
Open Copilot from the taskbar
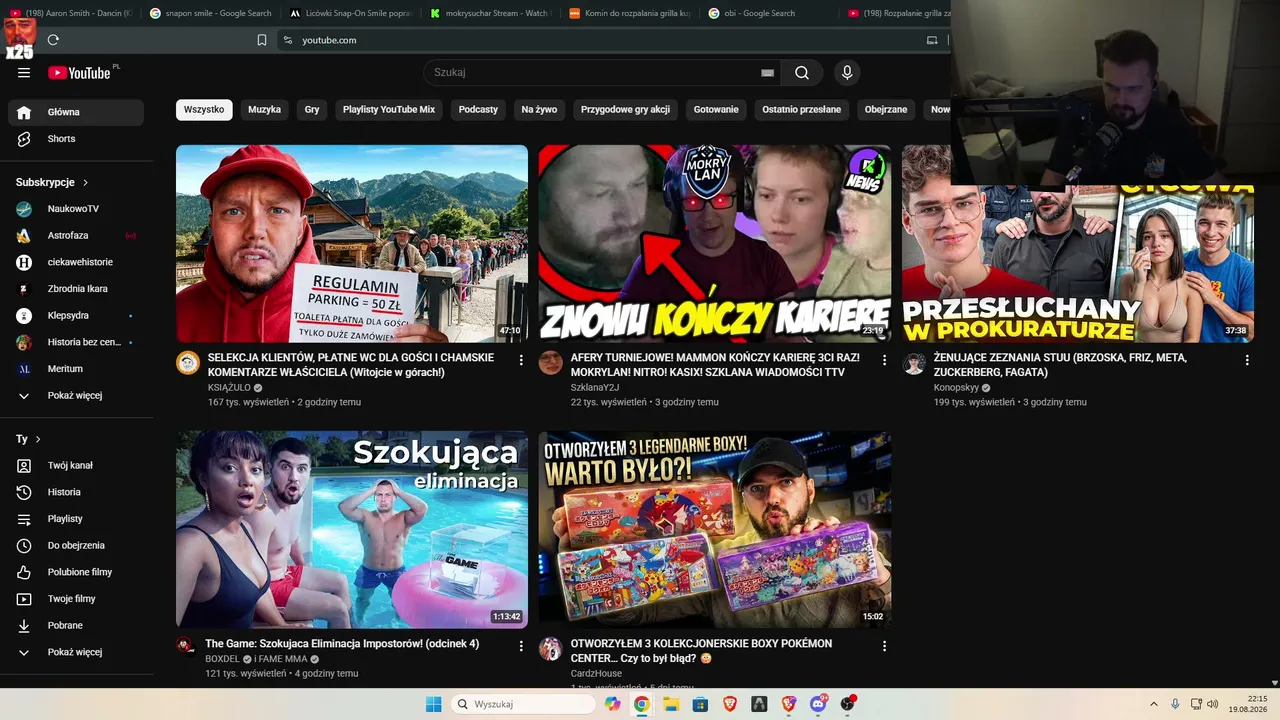(x=612, y=704)
